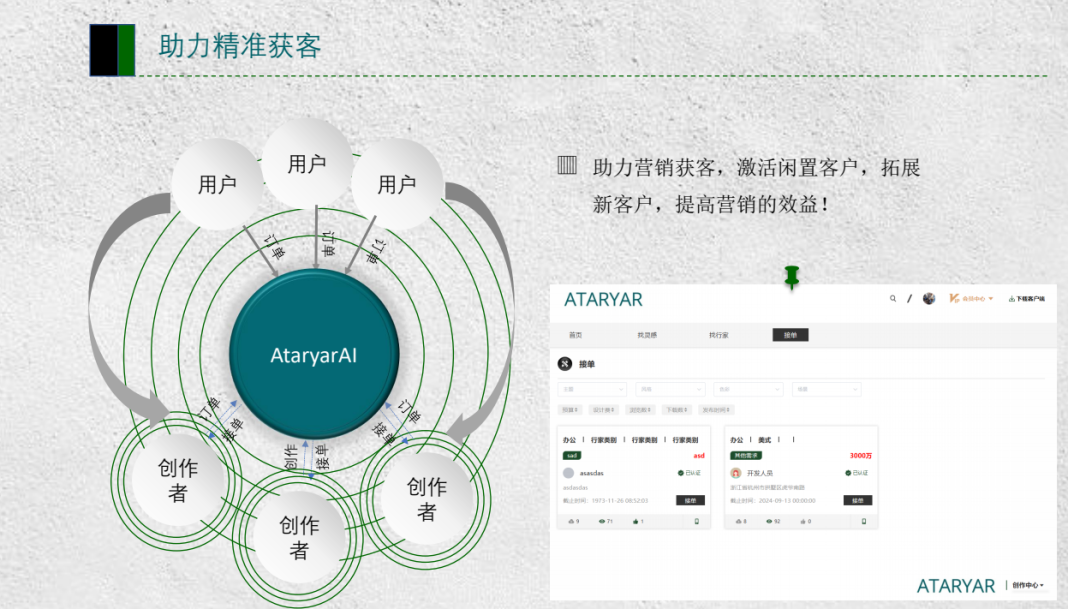The image size is (1068, 609).
Task: Click the slash pen icon beside search
Action: tap(909, 298)
